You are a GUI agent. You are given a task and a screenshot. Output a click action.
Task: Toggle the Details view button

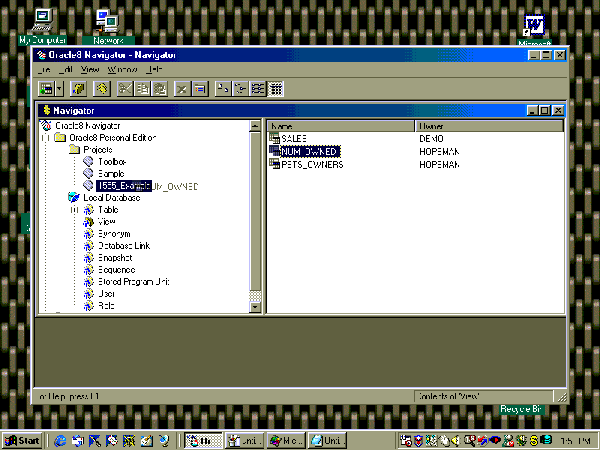(x=276, y=89)
